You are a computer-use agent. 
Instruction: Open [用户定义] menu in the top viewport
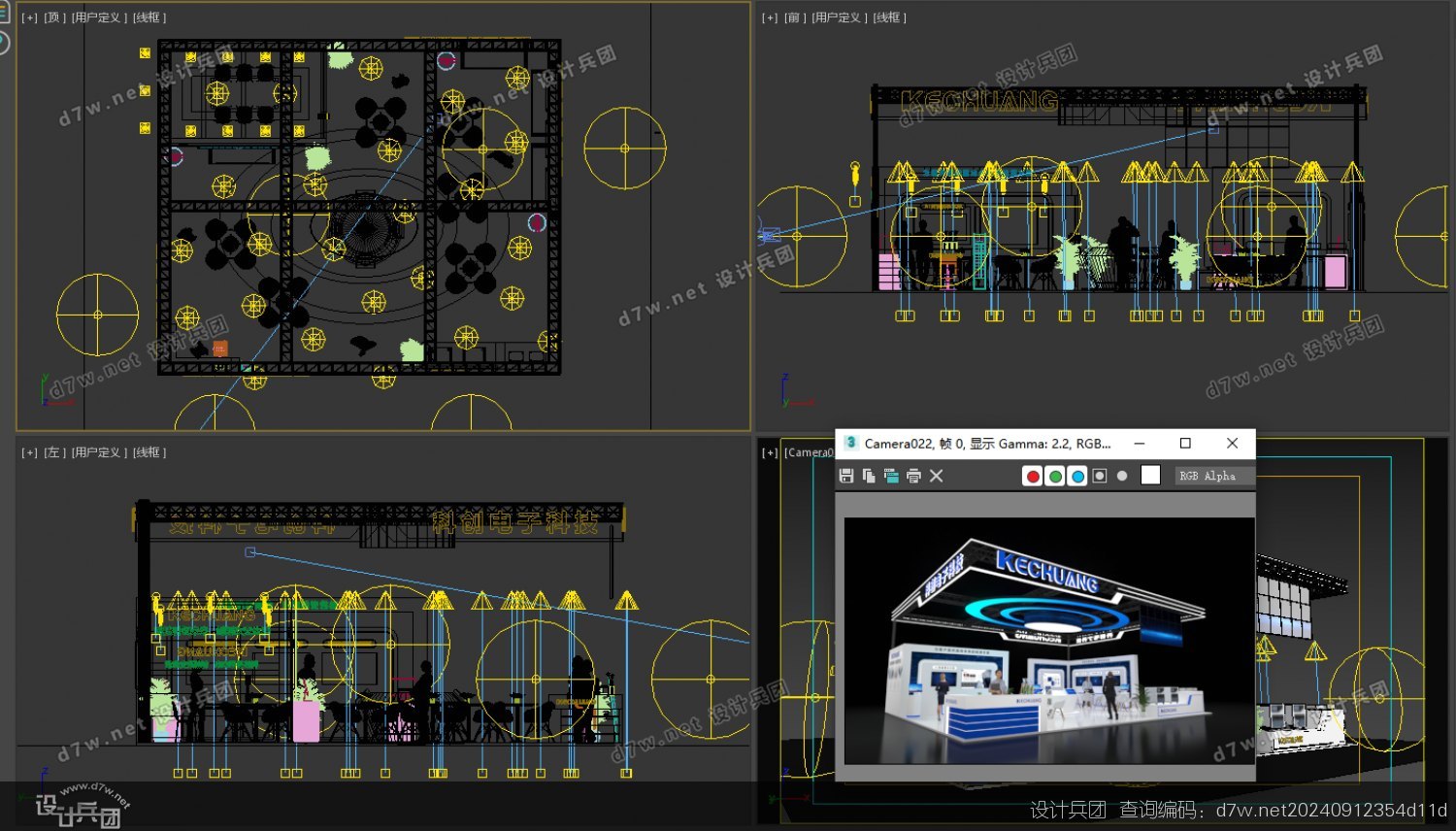[99, 17]
